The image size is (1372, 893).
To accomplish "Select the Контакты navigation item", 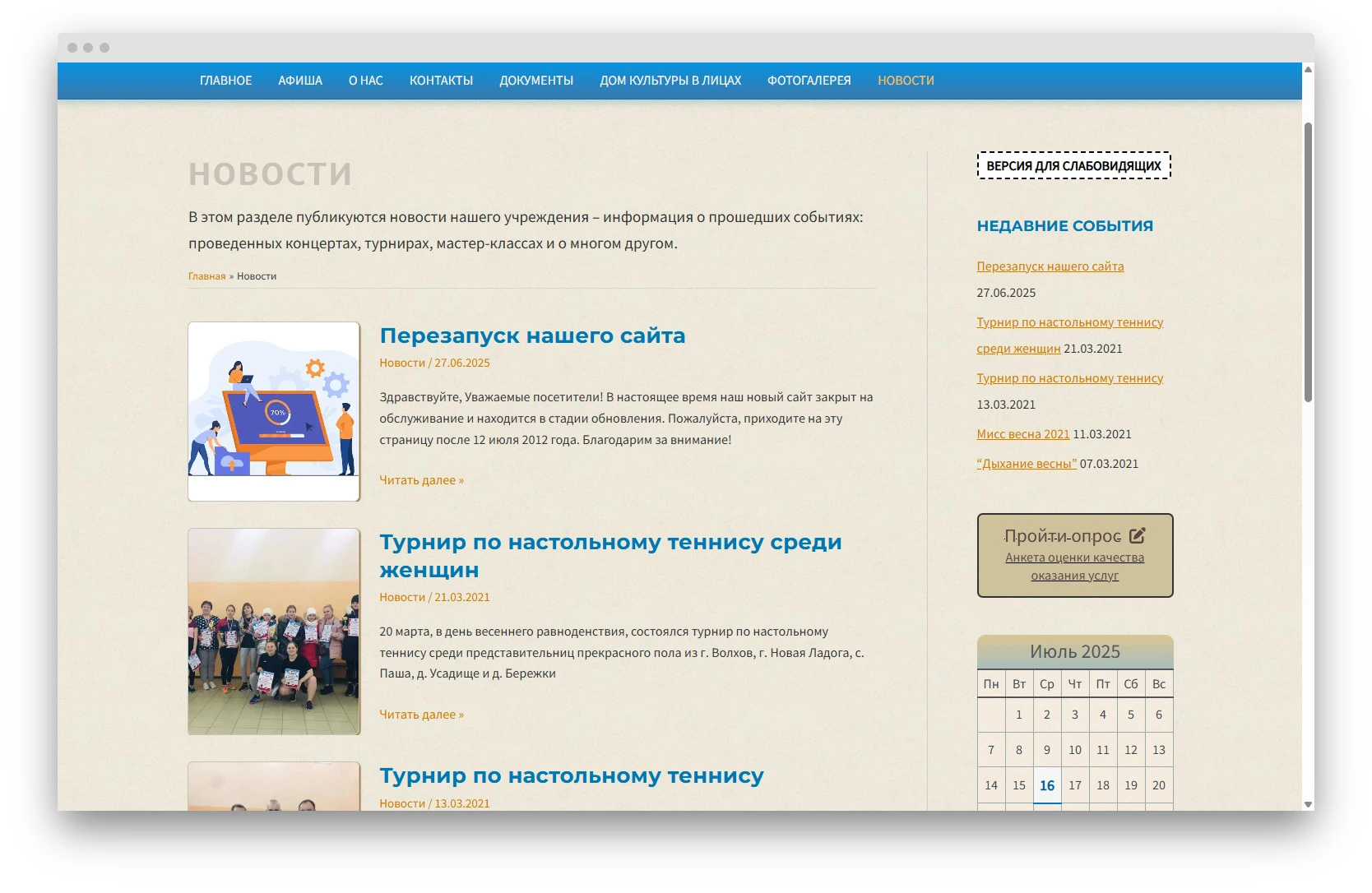I will click(x=441, y=81).
